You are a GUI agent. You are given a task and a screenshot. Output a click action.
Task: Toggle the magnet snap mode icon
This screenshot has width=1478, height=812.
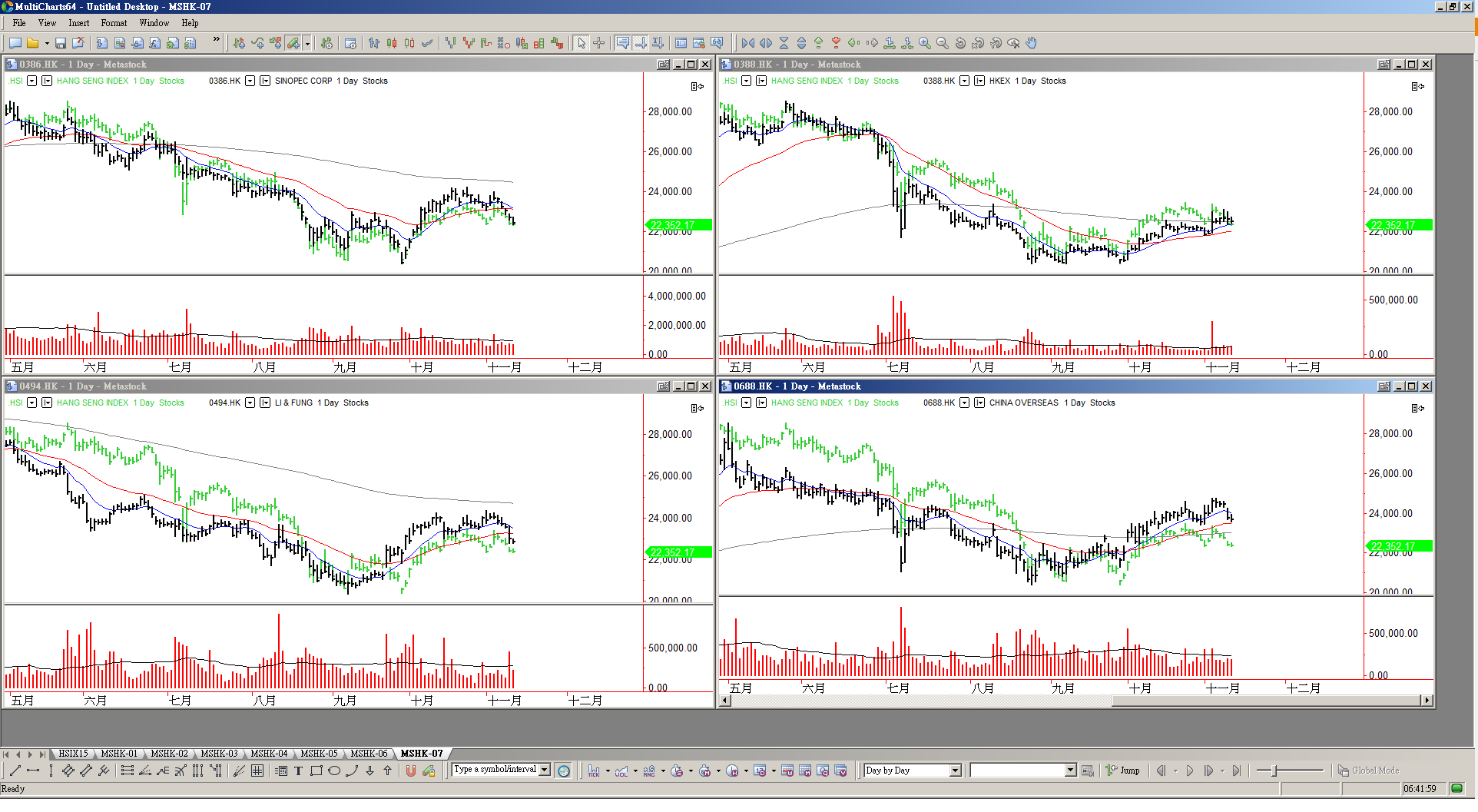(411, 771)
